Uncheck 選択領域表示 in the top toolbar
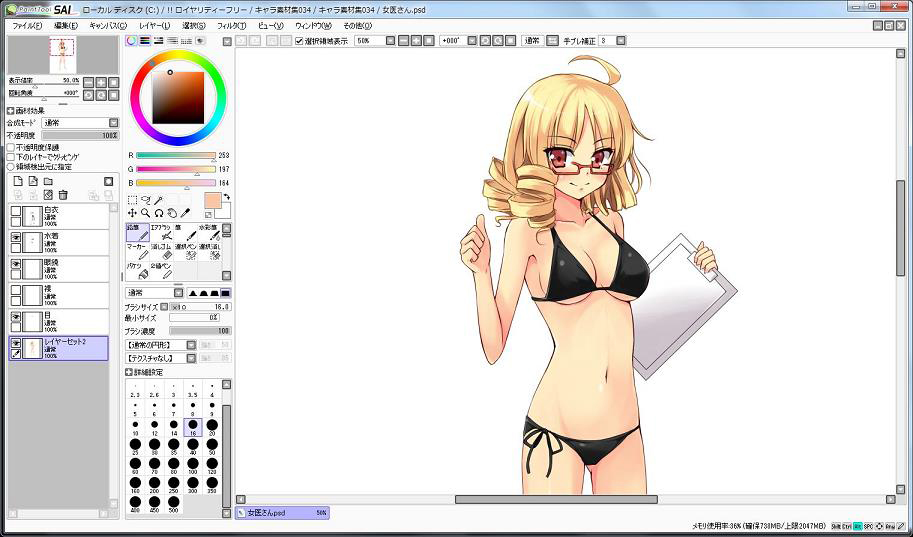Viewport: 913px width, 537px height. [x=299, y=41]
